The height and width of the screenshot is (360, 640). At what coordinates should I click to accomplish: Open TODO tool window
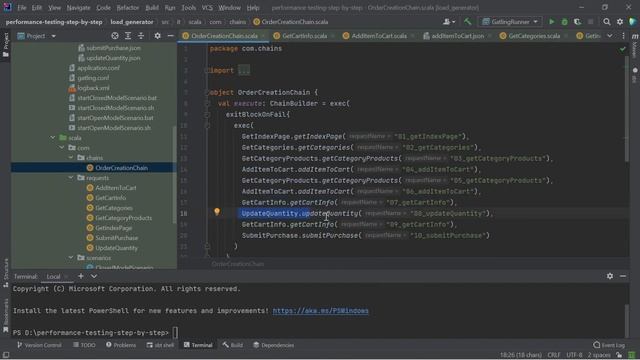tap(84, 345)
